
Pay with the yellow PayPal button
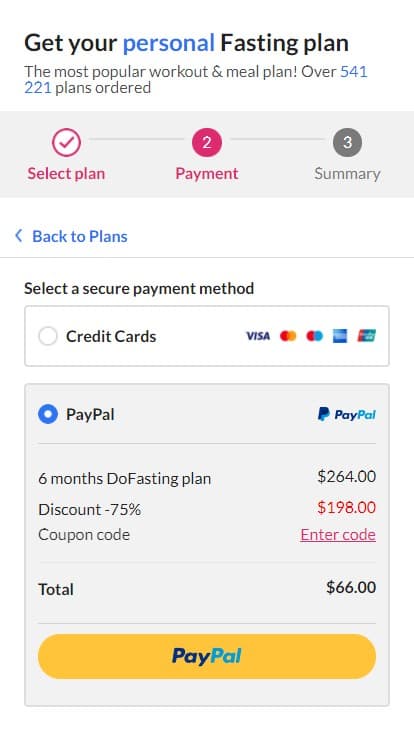[207, 656]
